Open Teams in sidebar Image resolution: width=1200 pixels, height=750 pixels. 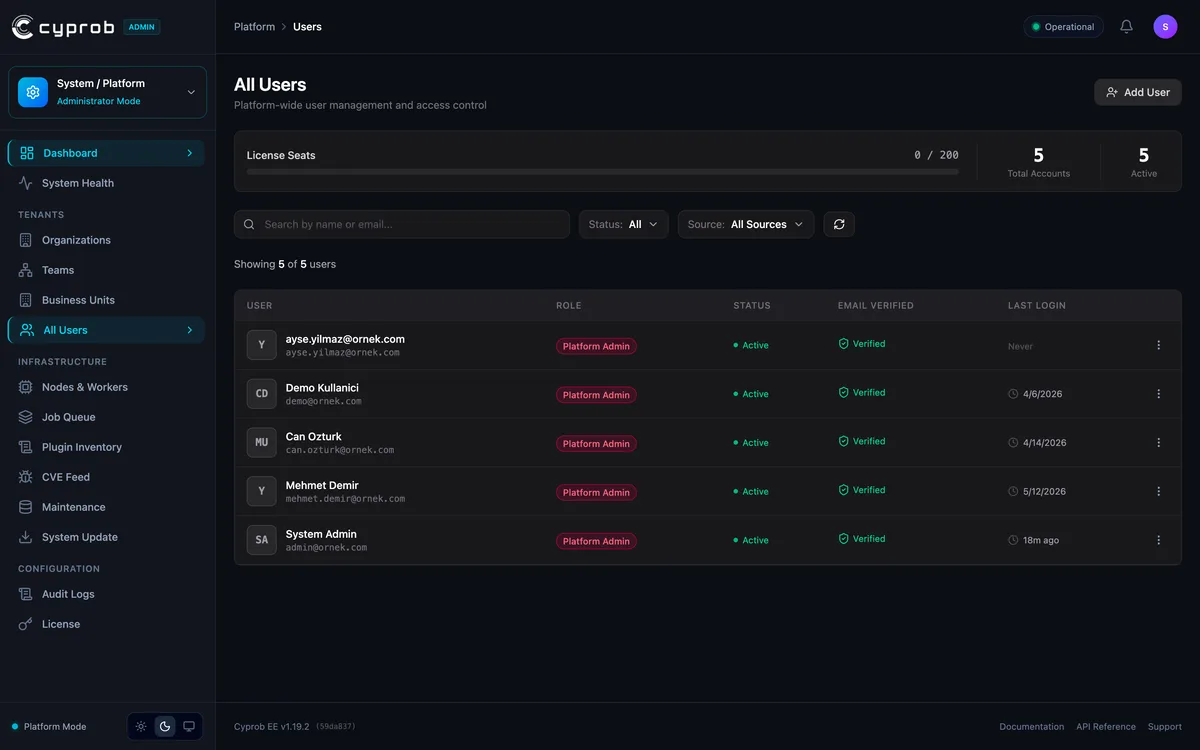pos(106,270)
